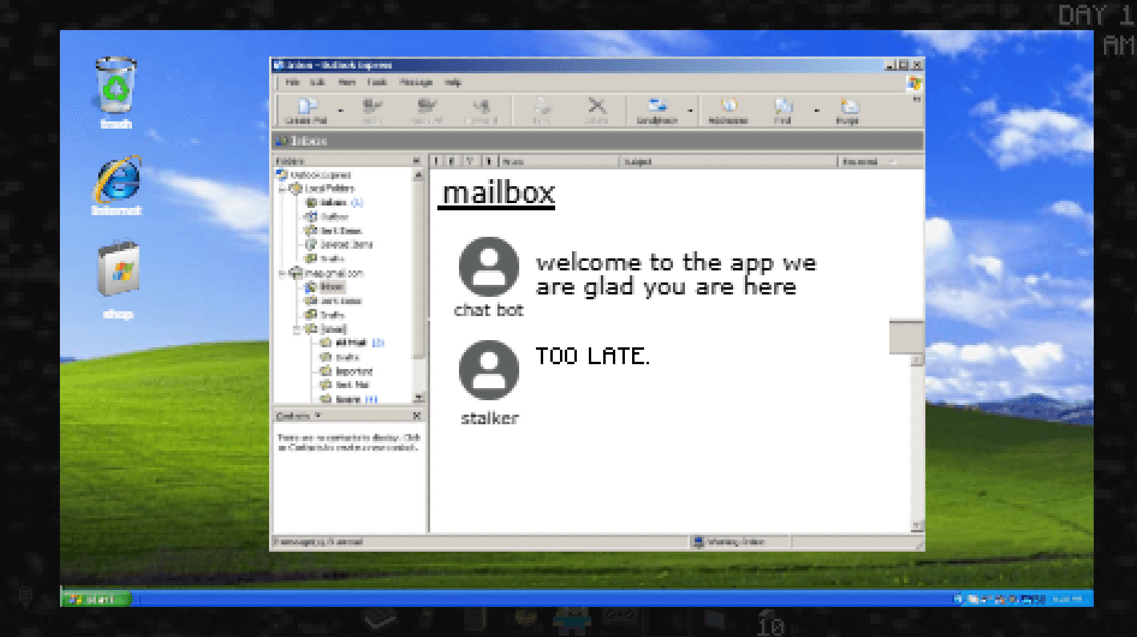Close the Contacts pane
The image size is (1137, 637).
(417, 416)
